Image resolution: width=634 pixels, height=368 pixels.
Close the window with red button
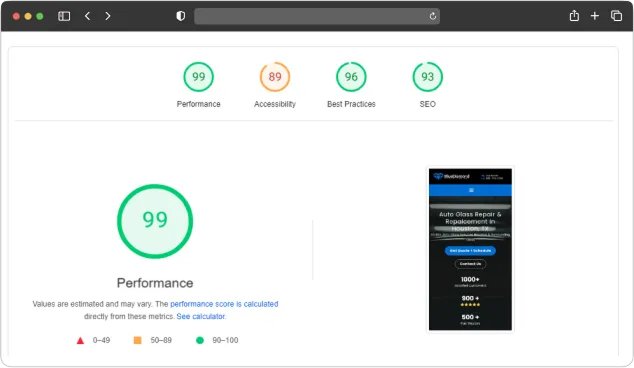(16, 16)
